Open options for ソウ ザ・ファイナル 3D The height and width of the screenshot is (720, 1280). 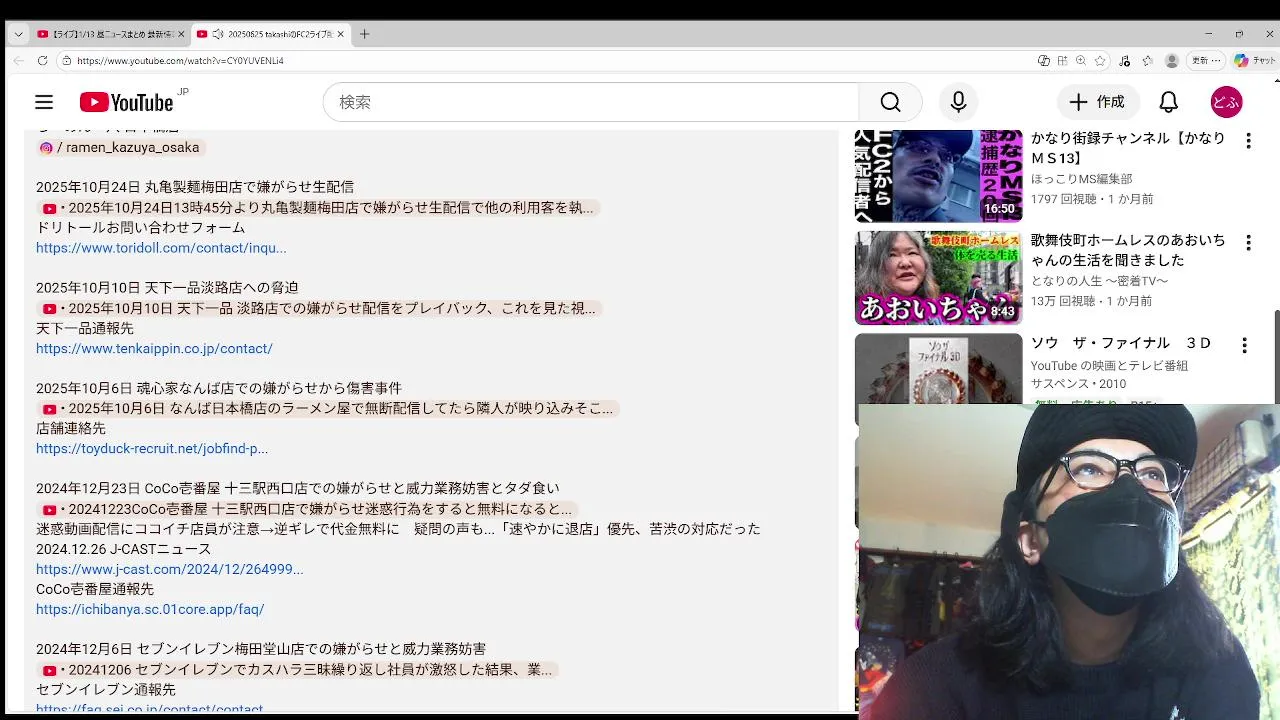tap(1244, 345)
